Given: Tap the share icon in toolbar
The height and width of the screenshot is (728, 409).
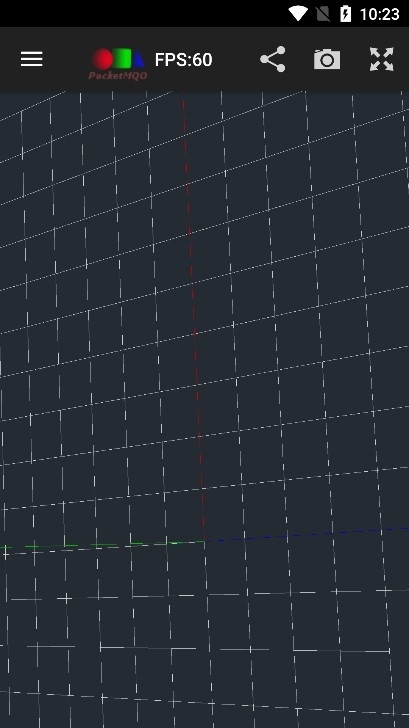Looking at the screenshot, I should pos(273,59).
